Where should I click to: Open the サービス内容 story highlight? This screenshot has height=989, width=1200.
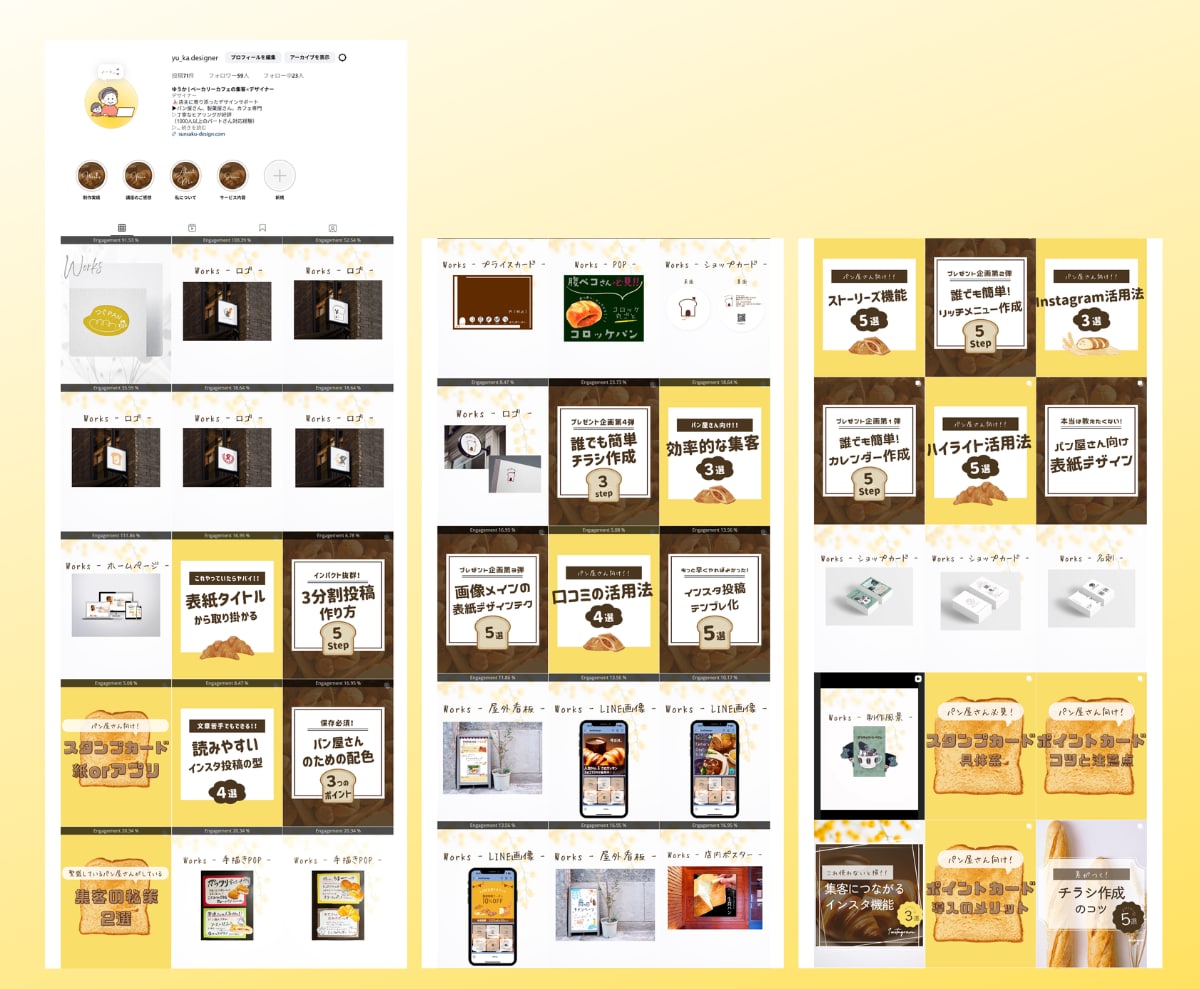(233, 176)
